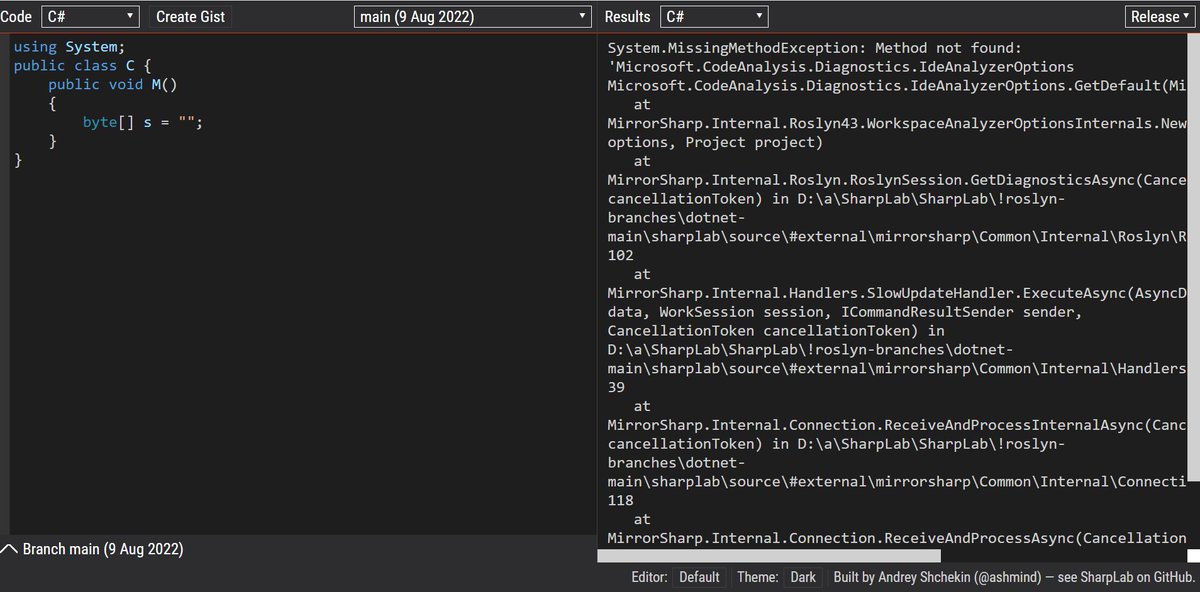Open the Results C# output dropdown
Screen dimensions: 1200x592
click(x=714, y=17)
